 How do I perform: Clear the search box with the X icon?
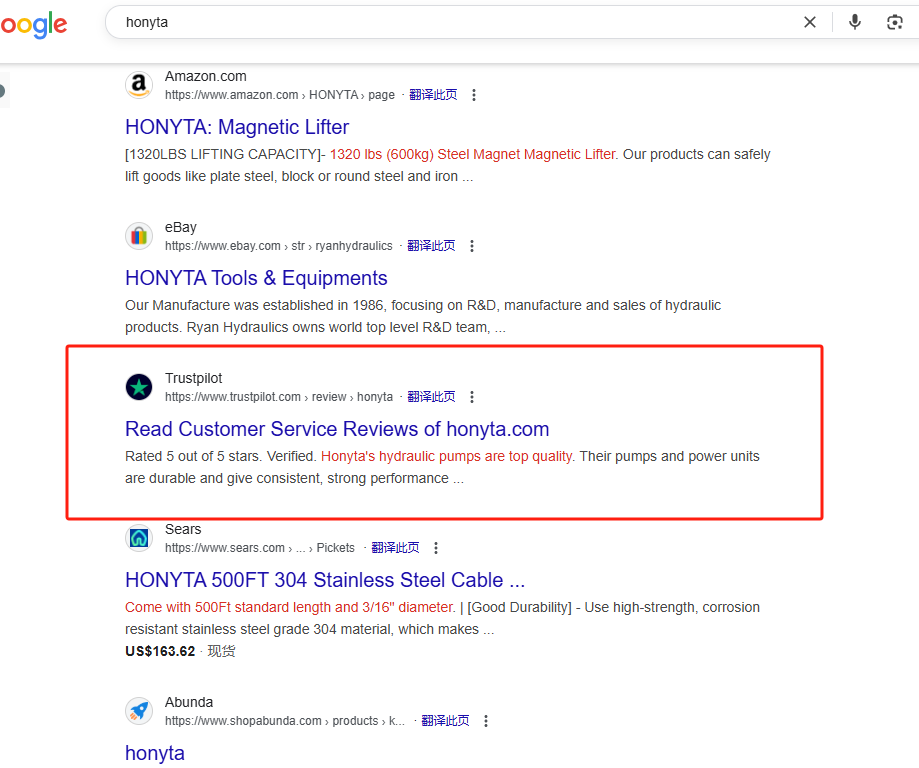[809, 22]
